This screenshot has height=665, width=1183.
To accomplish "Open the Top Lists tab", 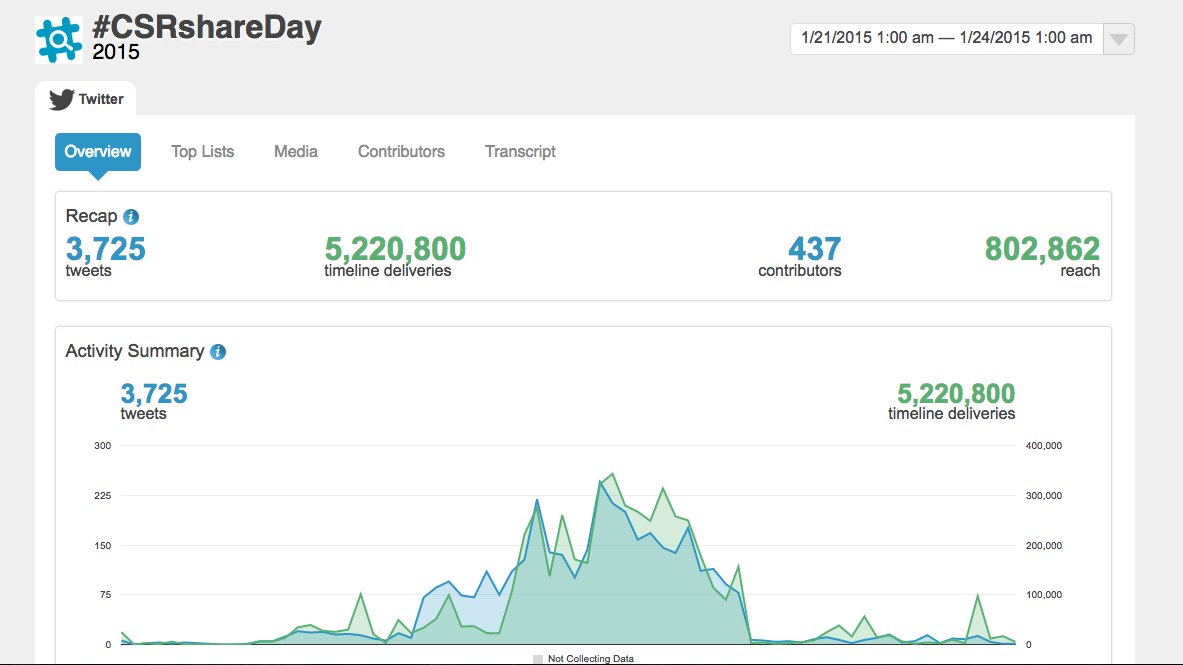I will (x=202, y=152).
